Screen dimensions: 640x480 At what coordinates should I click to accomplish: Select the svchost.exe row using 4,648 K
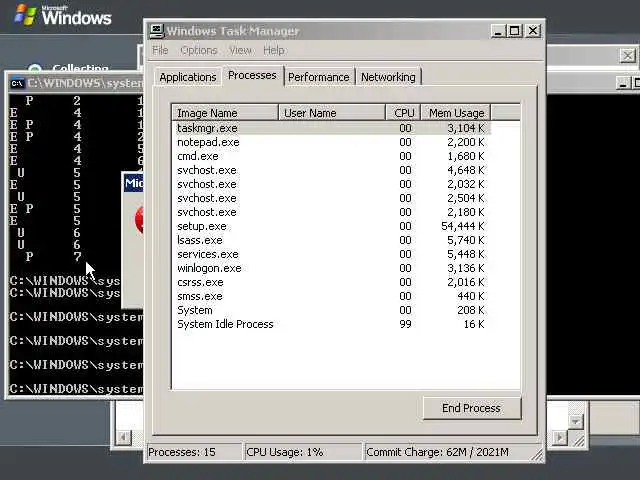pyautogui.click(x=331, y=170)
